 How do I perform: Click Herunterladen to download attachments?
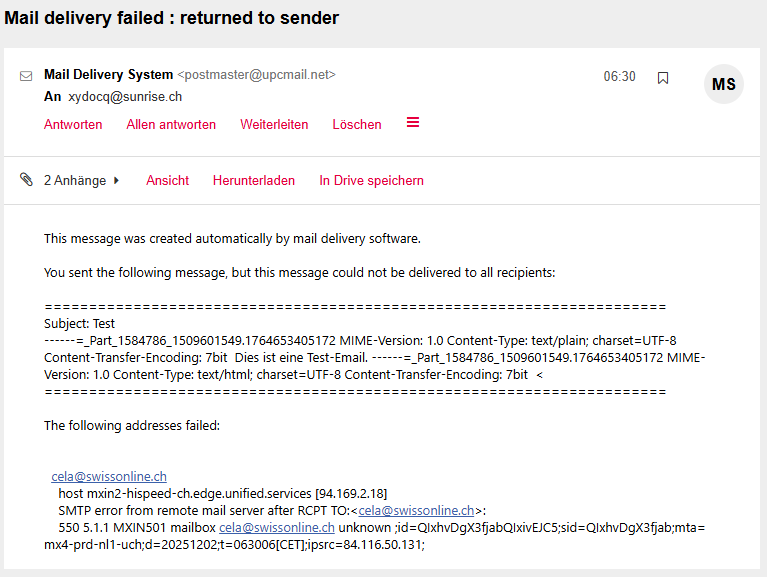click(254, 181)
